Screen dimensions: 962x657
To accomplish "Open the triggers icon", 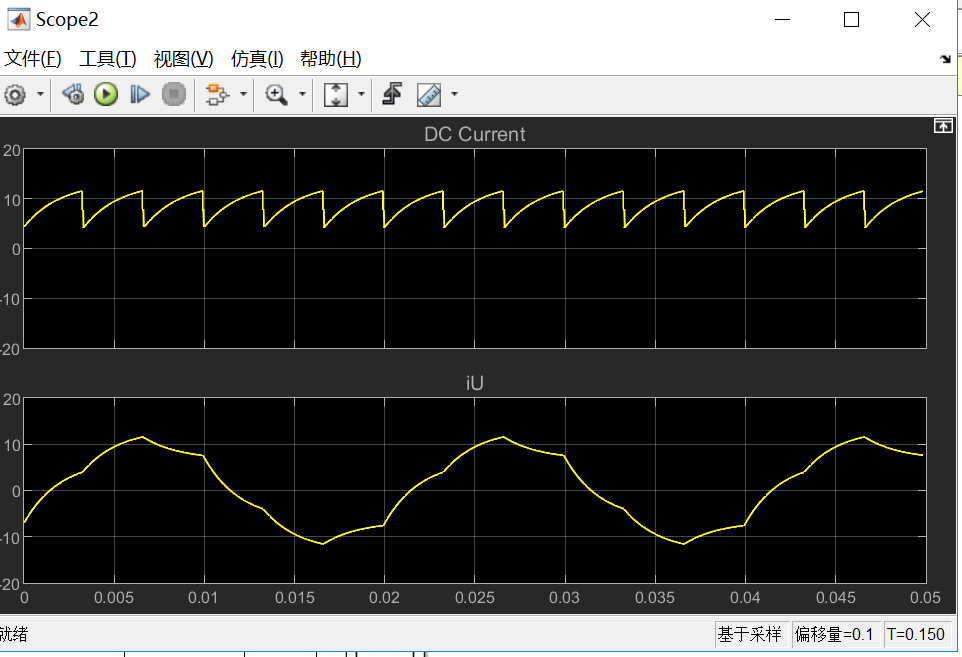I will 392,94.
